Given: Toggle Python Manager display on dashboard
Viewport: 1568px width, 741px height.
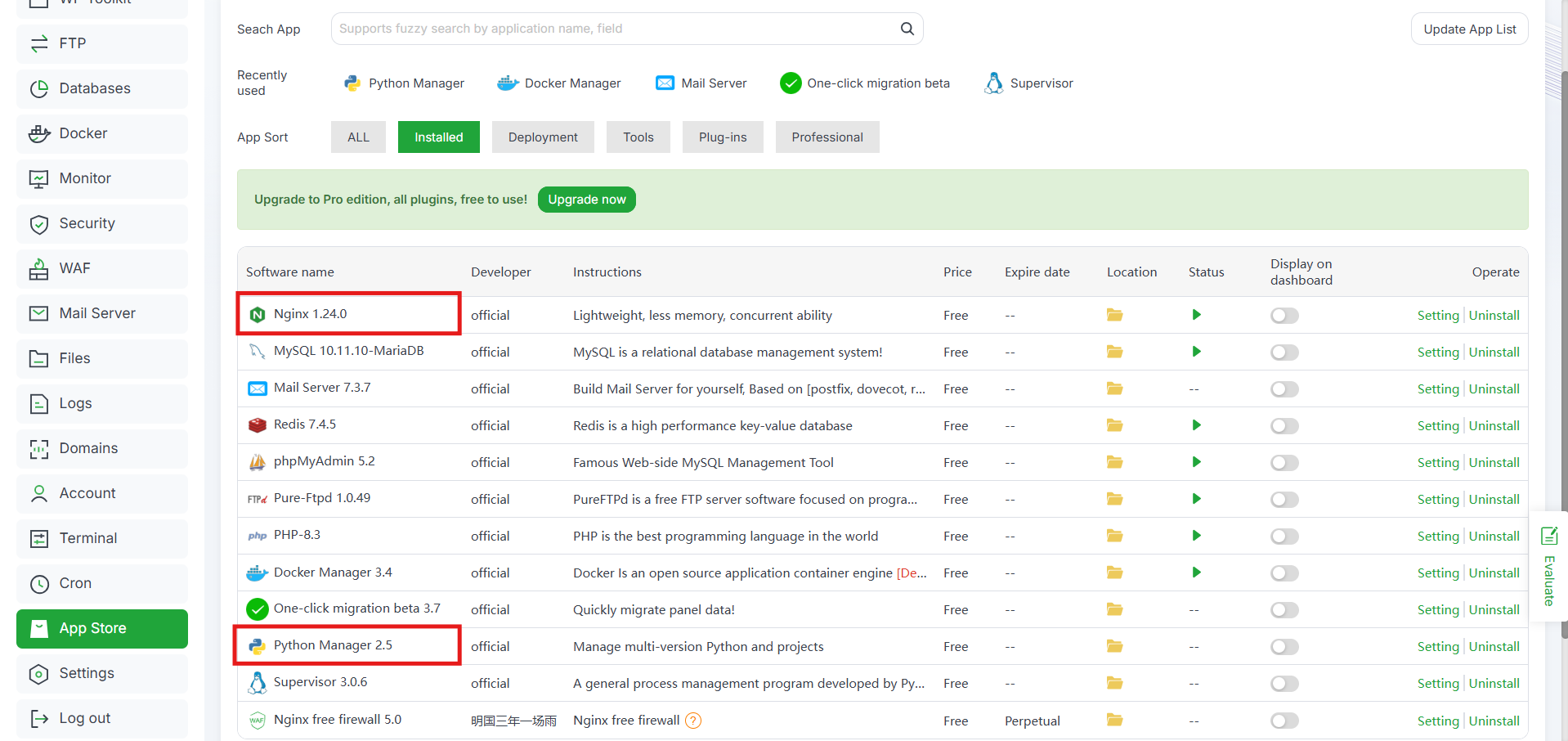Looking at the screenshot, I should (x=1284, y=647).
